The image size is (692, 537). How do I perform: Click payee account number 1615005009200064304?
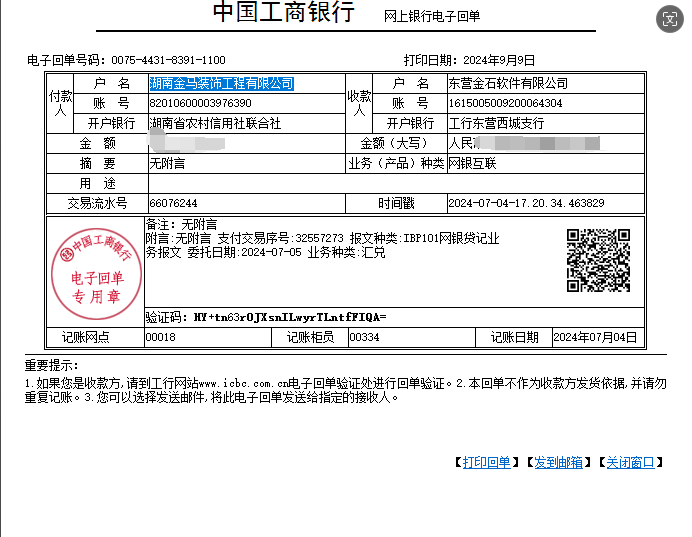505,103
